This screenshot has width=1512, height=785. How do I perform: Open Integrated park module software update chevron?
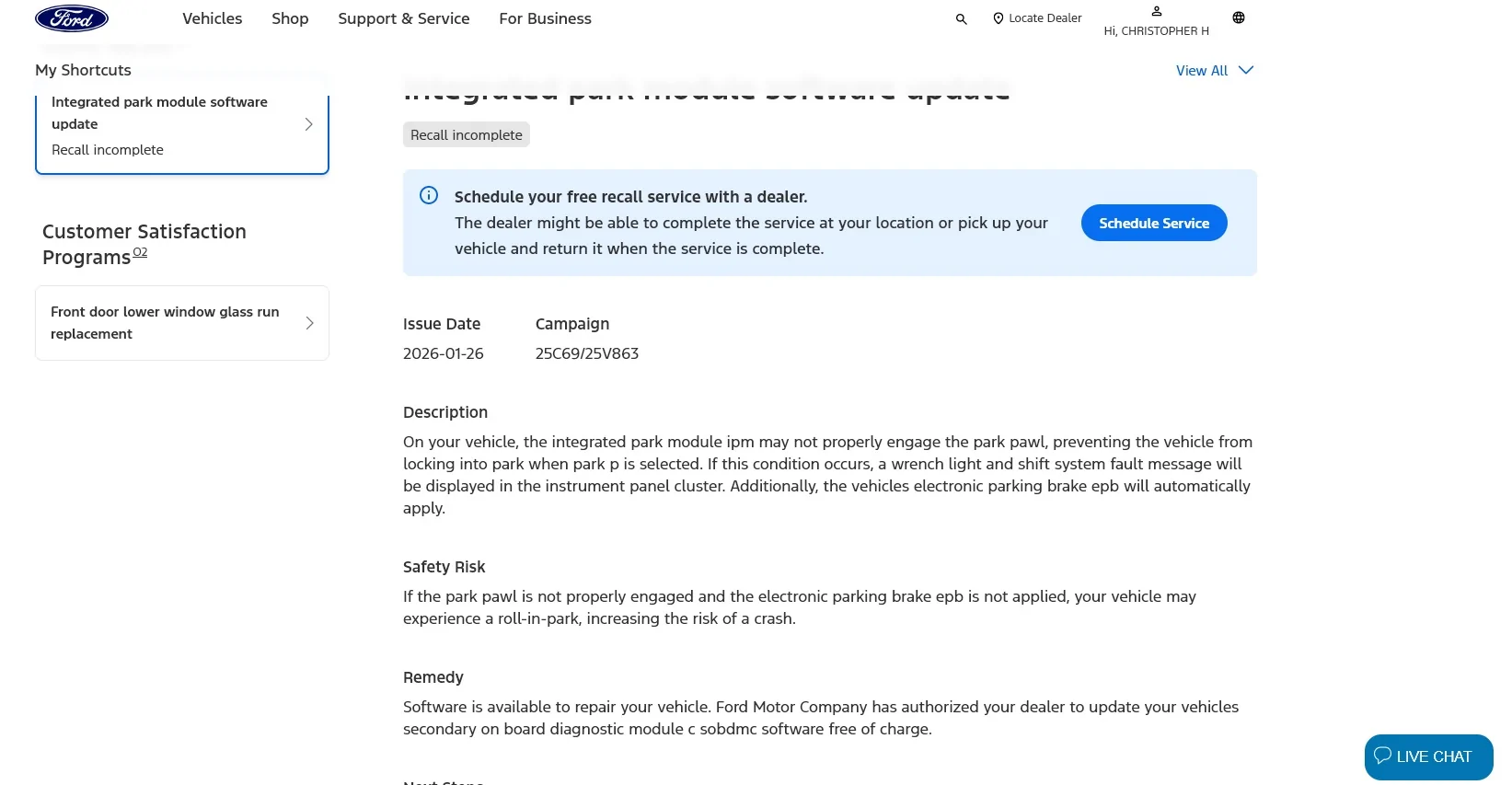(309, 124)
